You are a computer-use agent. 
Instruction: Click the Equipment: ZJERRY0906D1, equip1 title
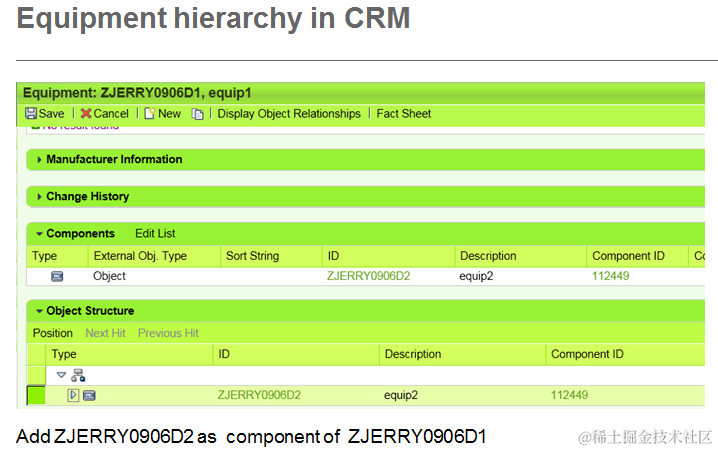[137, 93]
